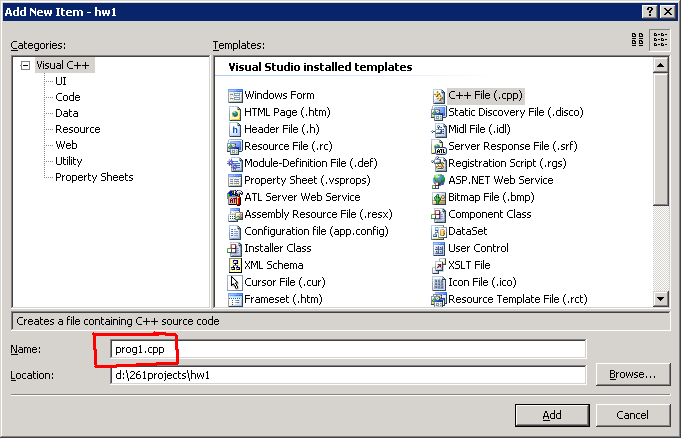The image size is (683, 439).
Task: Click the templates list scroll up arrow
Action: pos(660,65)
